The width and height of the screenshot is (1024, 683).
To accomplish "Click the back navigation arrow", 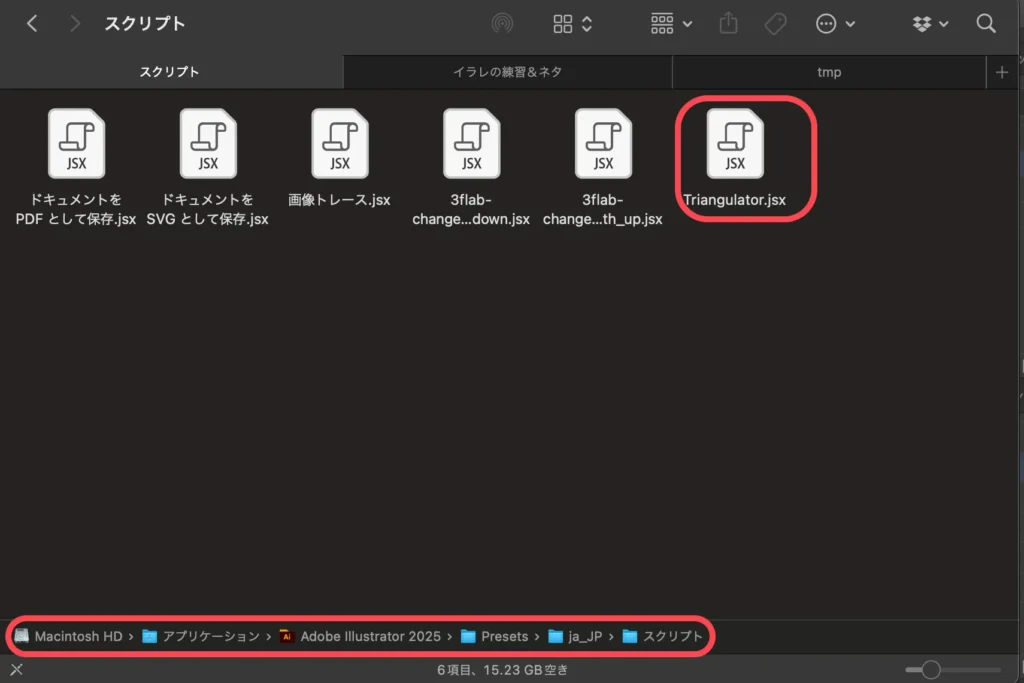I will click(x=31, y=23).
